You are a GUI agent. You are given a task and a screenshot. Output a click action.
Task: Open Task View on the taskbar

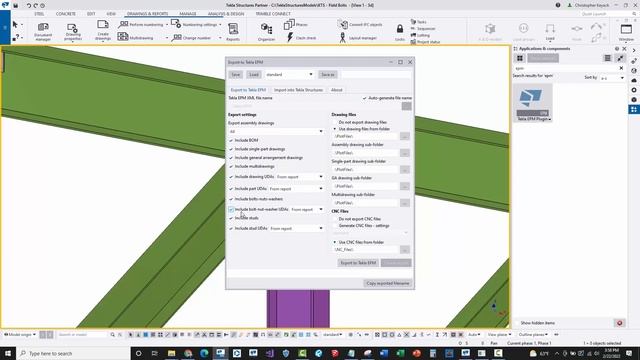[x=155, y=353]
